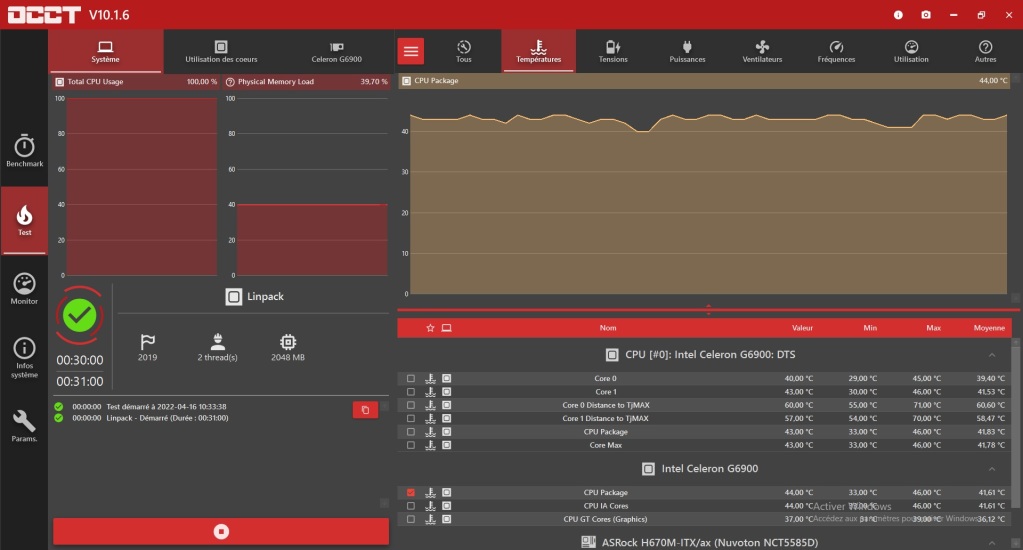The image size is (1023, 550).
Task: Stop the running test
Action: click(221, 532)
